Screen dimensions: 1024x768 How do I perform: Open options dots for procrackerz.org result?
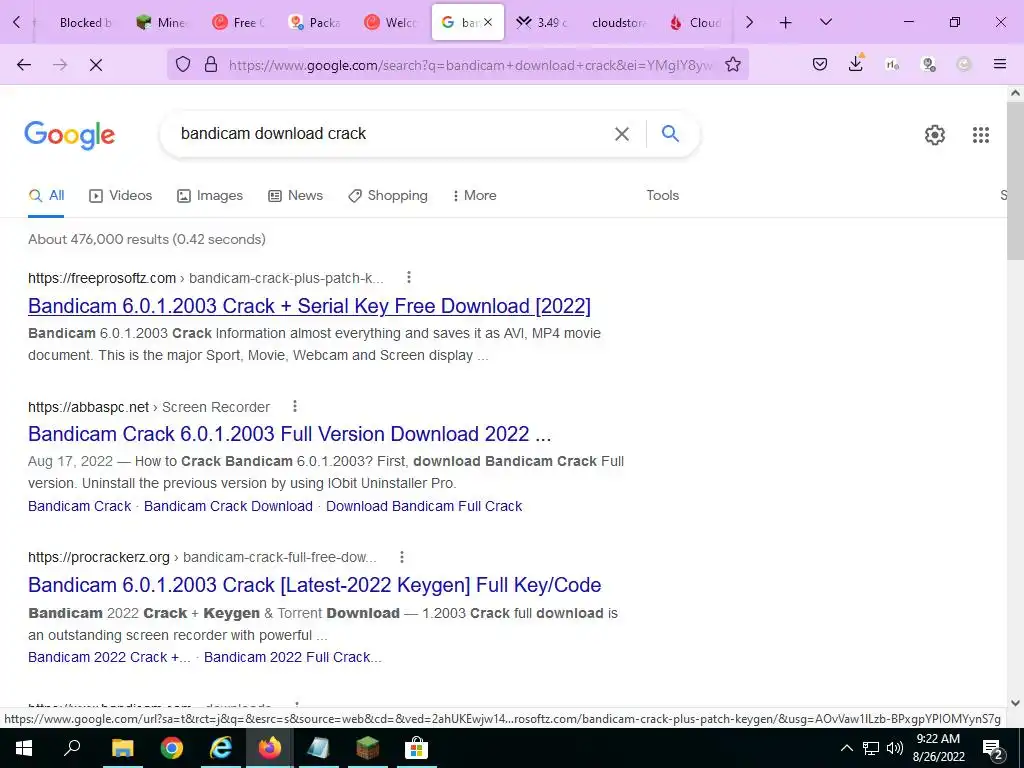point(402,557)
